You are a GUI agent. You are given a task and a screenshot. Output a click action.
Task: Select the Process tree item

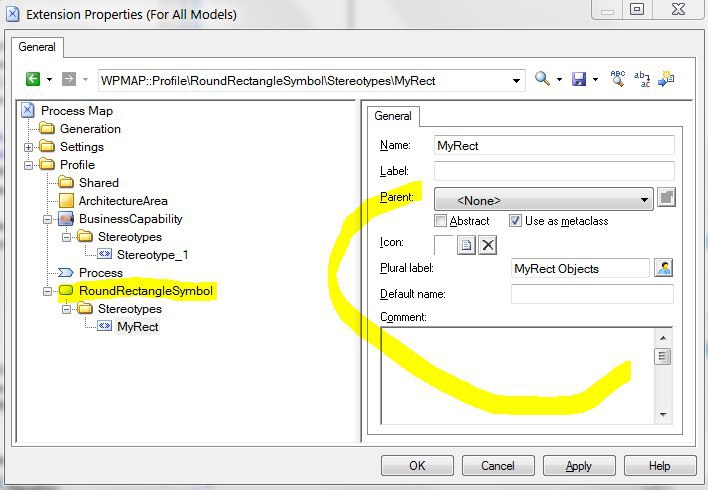click(x=101, y=273)
